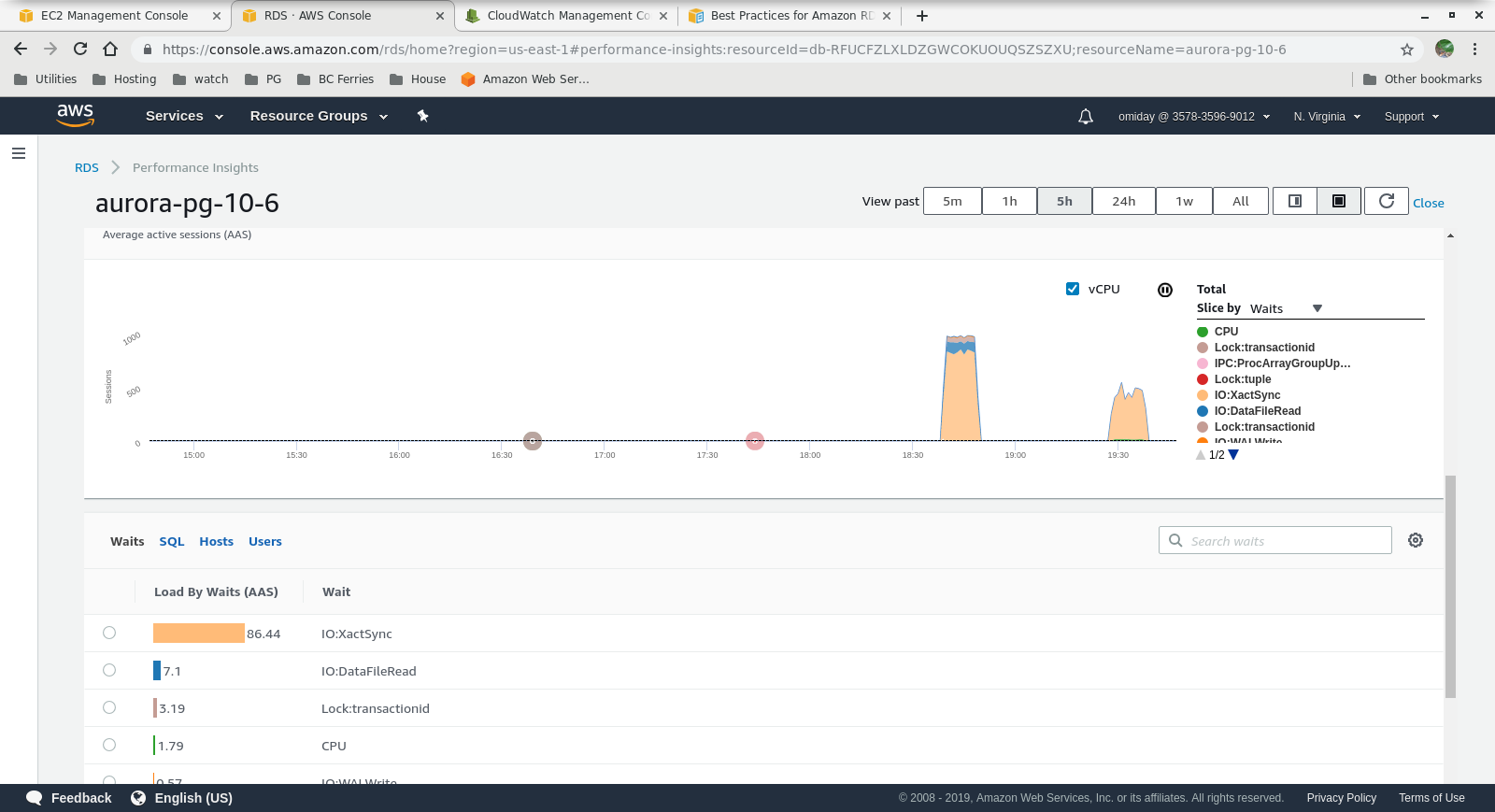
Task: Click the IO:DataFileRead blue legend swatch
Action: pyautogui.click(x=1203, y=411)
